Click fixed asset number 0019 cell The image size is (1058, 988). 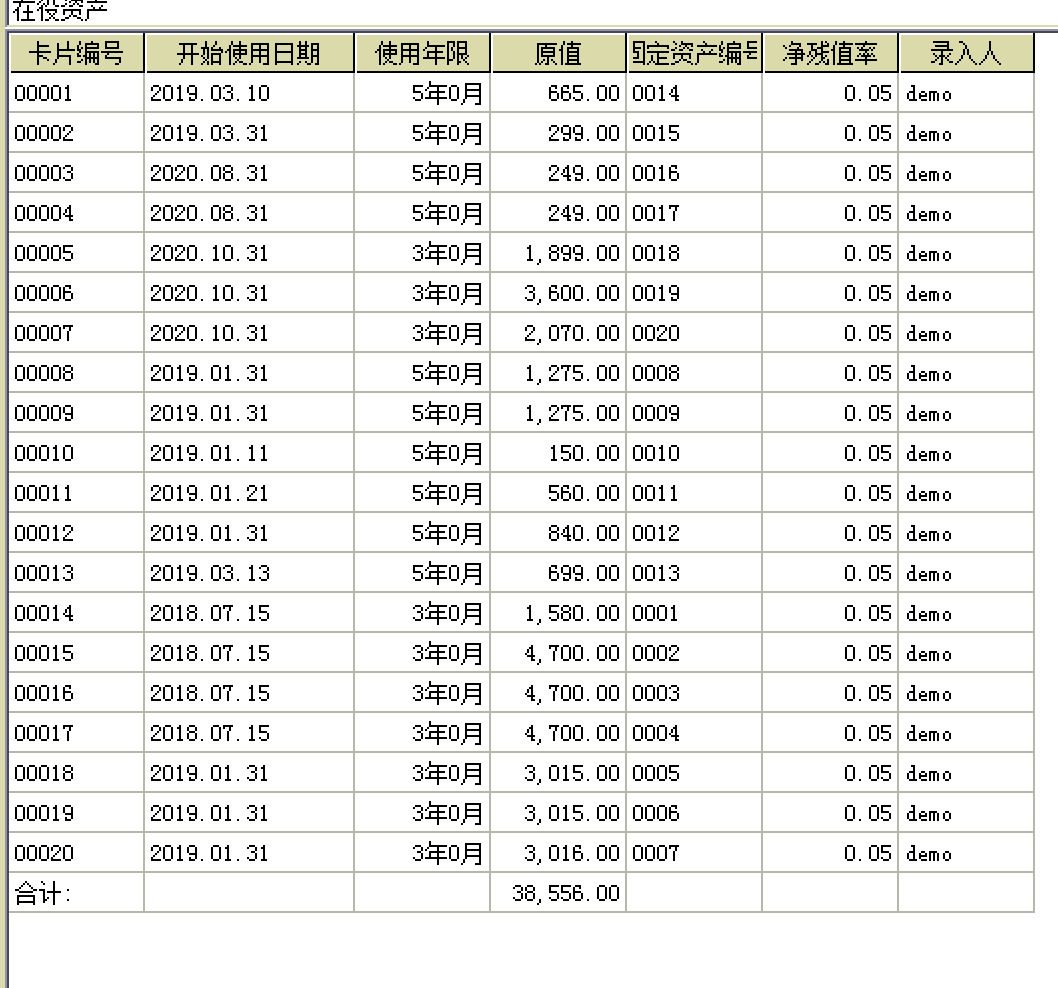click(694, 293)
